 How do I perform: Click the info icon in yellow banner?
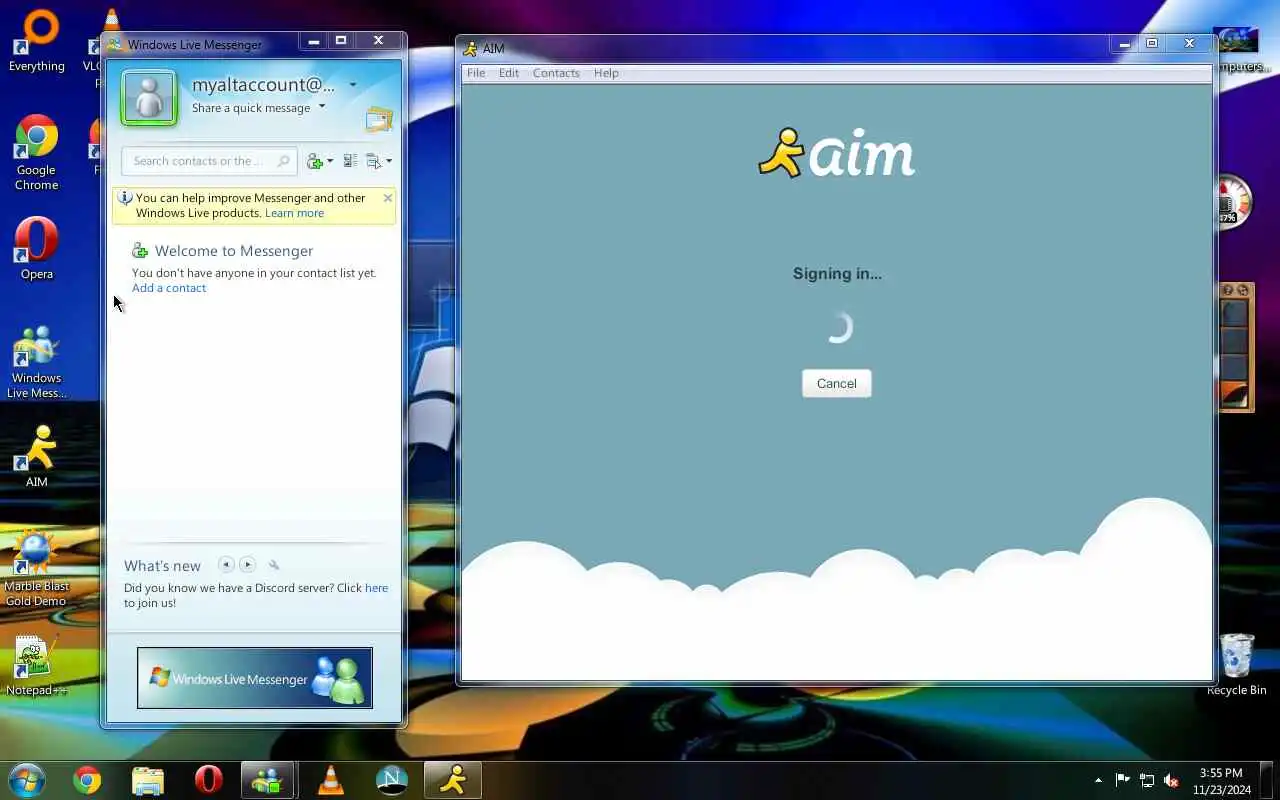coord(125,198)
